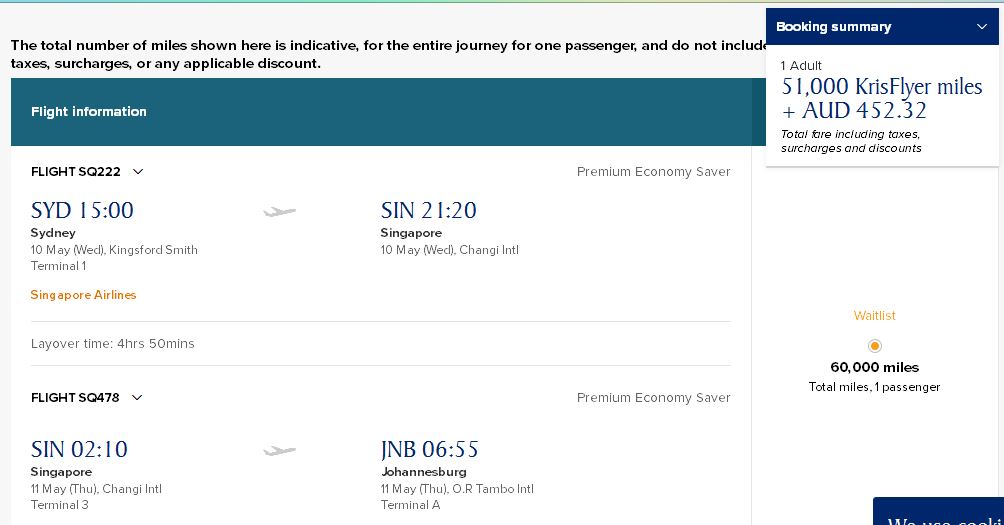Expand the FLIGHT SQ222 details chevron
Image resolution: width=1004 pixels, height=525 pixels.
[x=138, y=172]
